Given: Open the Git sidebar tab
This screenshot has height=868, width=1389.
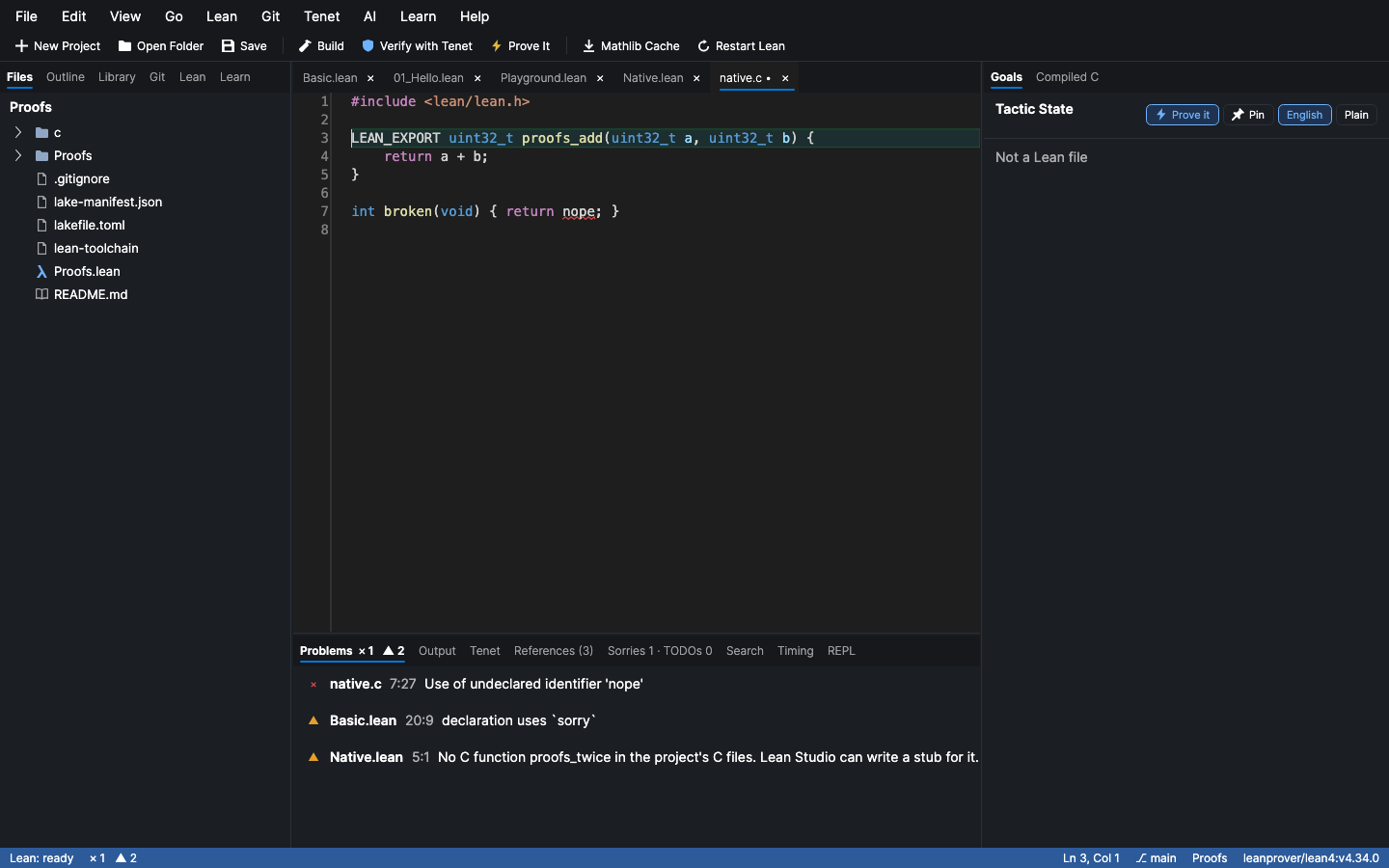Looking at the screenshot, I should click(x=157, y=77).
